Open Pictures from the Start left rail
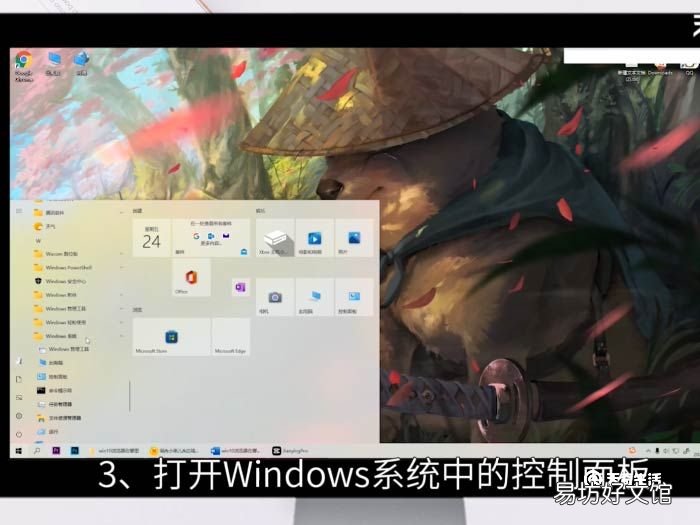700x525 pixels. pos(19,397)
